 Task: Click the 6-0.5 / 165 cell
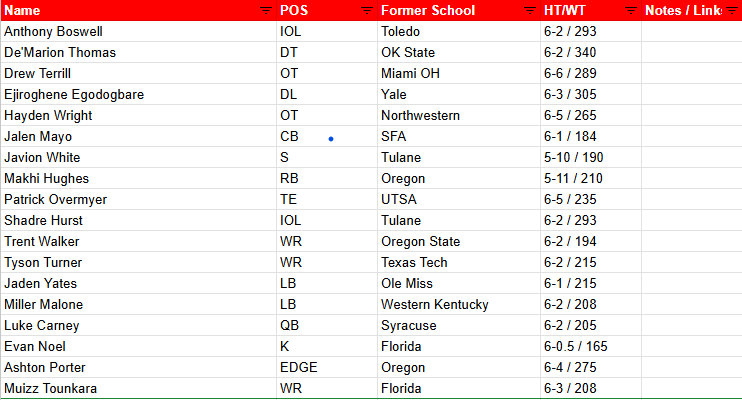click(x=576, y=346)
